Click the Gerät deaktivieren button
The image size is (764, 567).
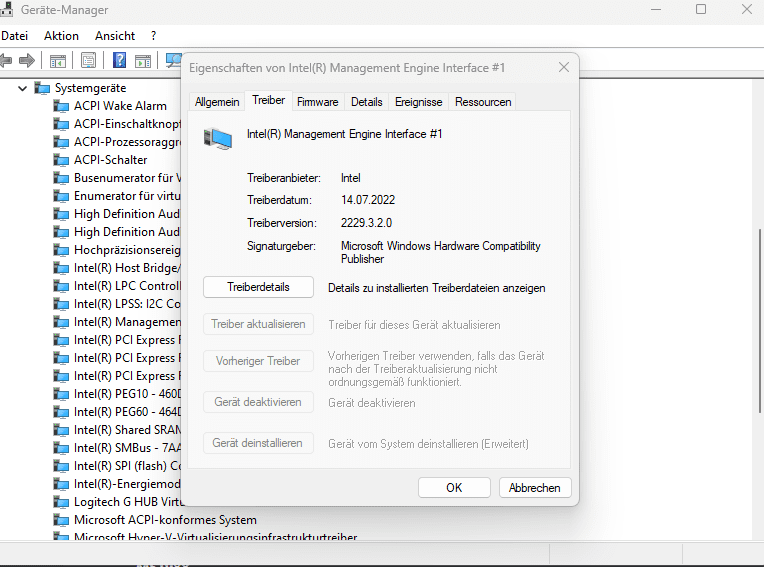pos(258,402)
